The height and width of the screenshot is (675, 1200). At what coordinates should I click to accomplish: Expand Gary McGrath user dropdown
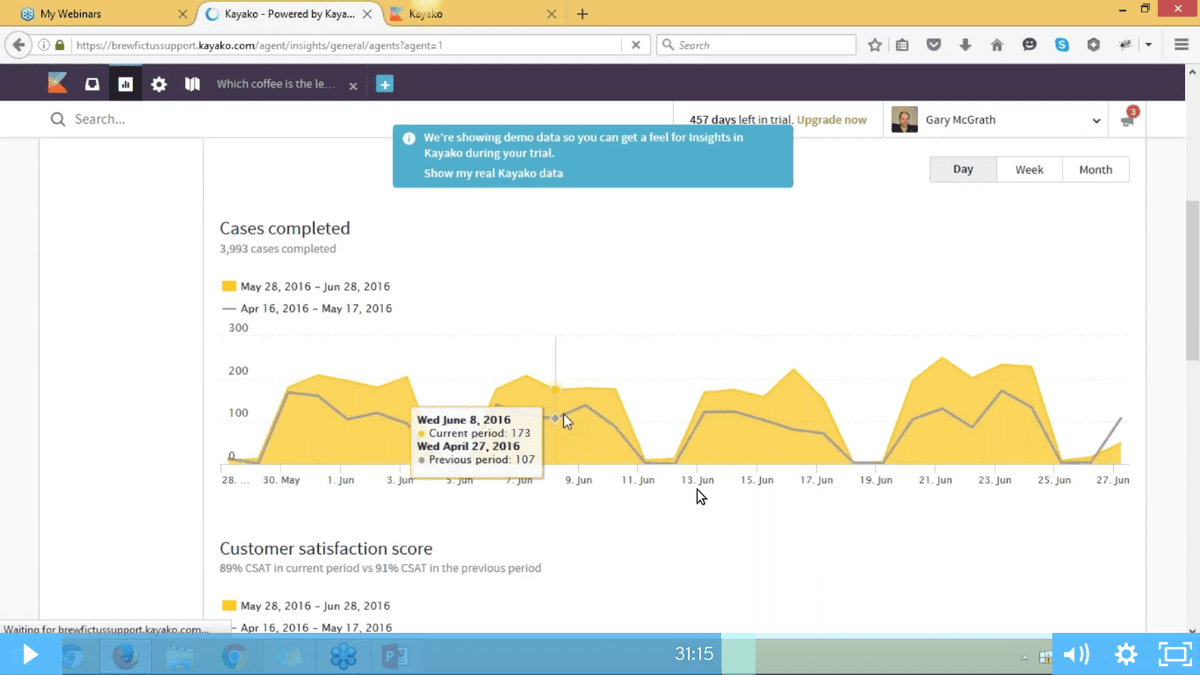tap(1096, 121)
